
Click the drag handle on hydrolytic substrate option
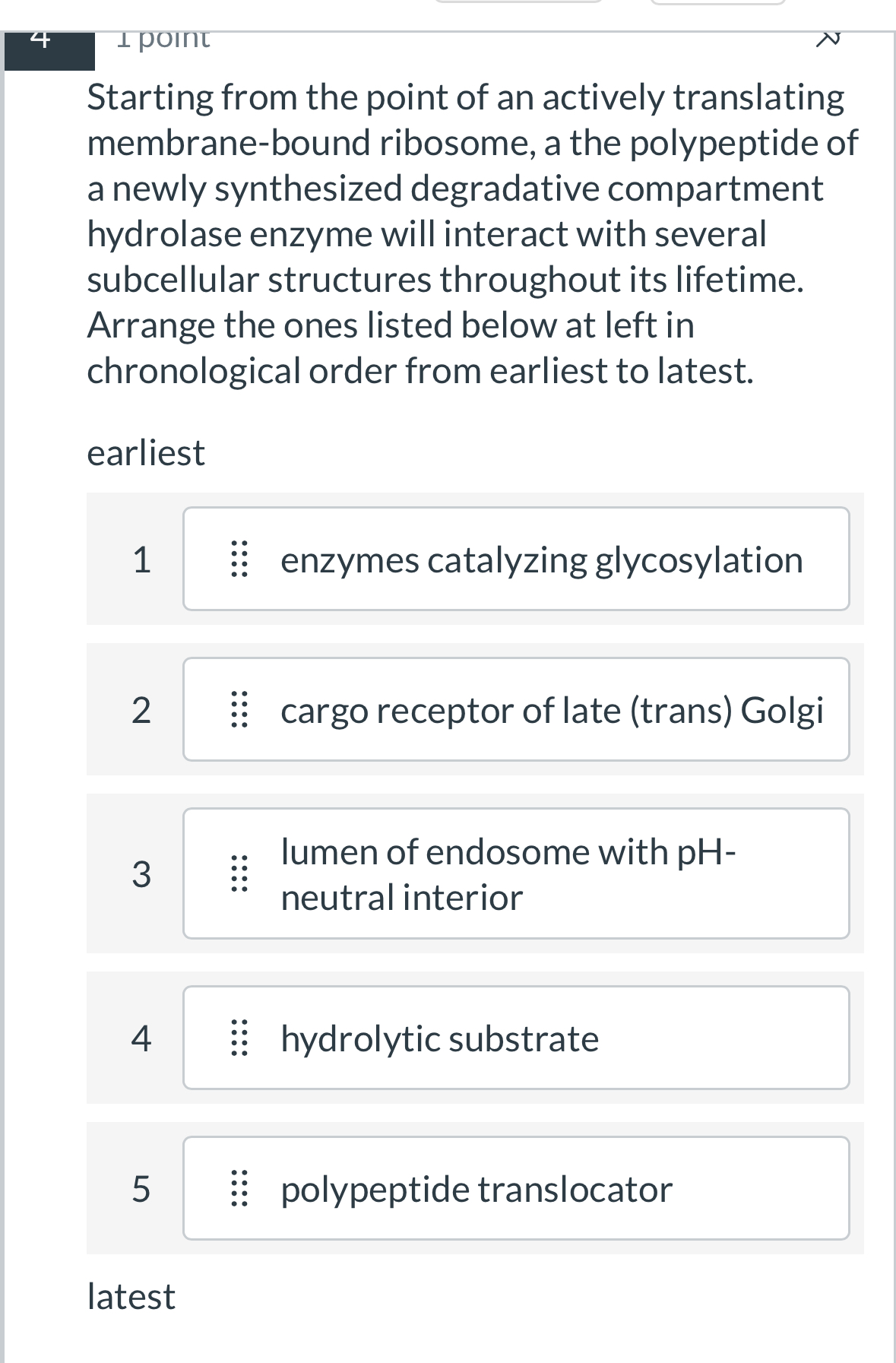point(241,1038)
